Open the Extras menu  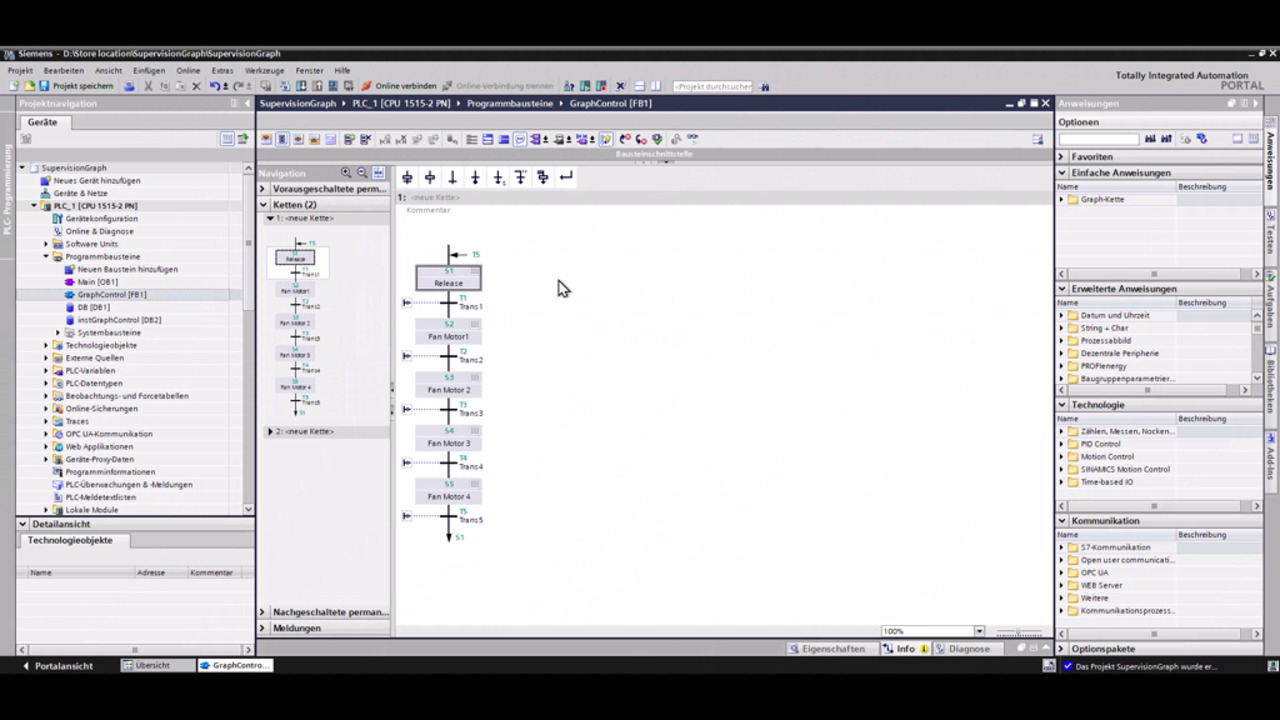(222, 71)
